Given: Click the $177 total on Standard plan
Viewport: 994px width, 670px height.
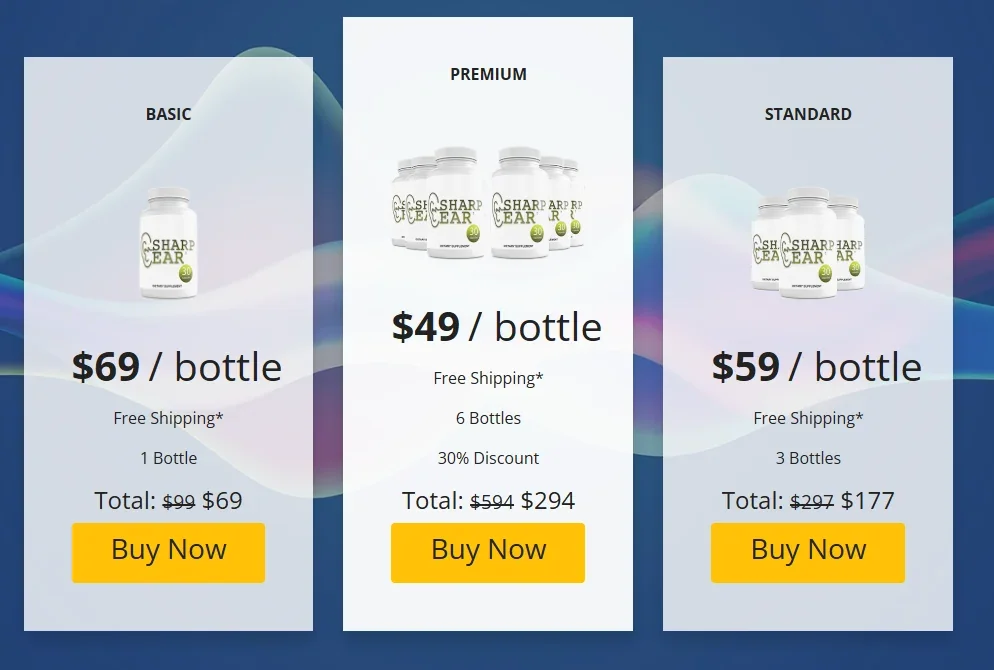Looking at the screenshot, I should 868,500.
